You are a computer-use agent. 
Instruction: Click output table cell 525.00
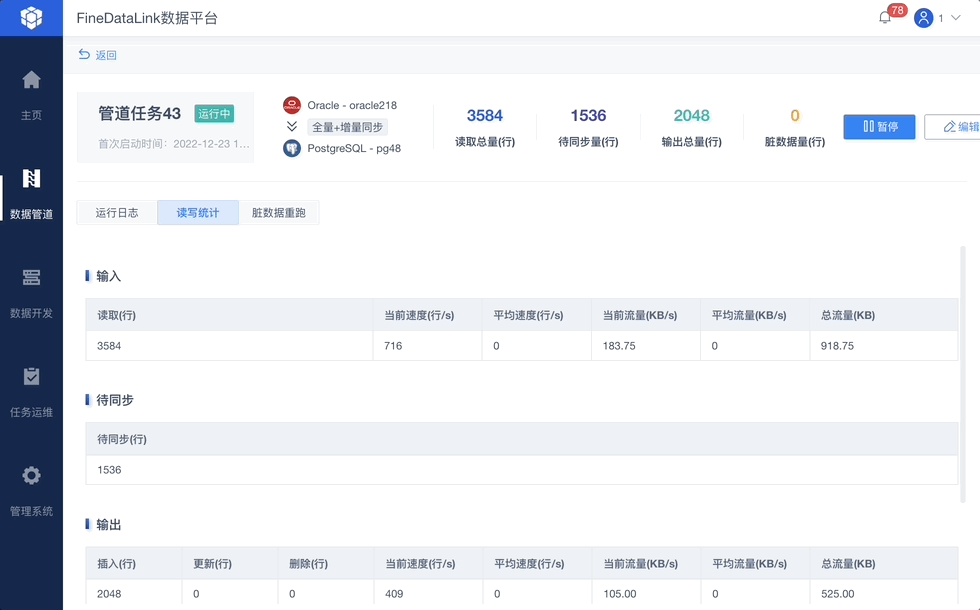click(x=884, y=594)
